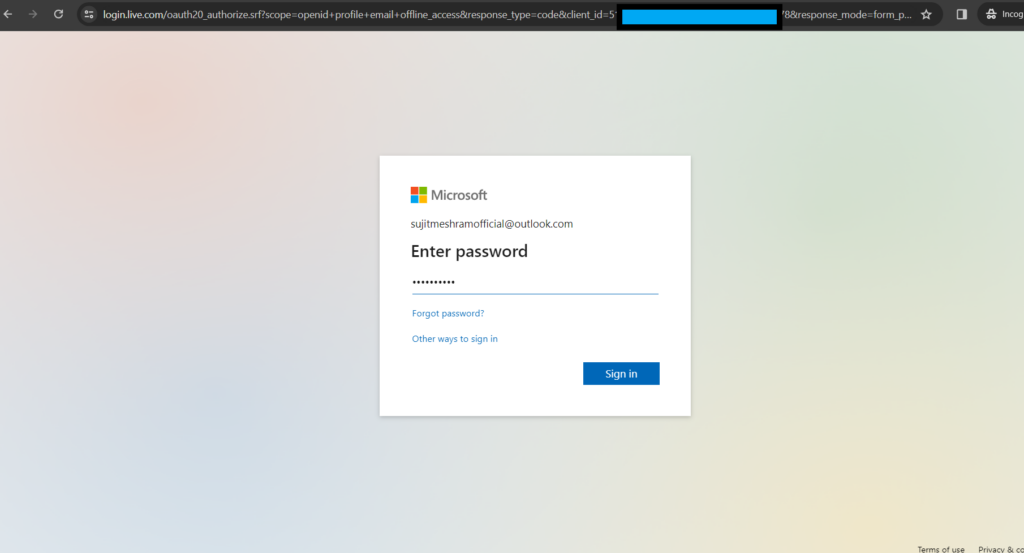
Task: Click the sujitmeshramofficial@outlook.com account email
Action: point(492,224)
